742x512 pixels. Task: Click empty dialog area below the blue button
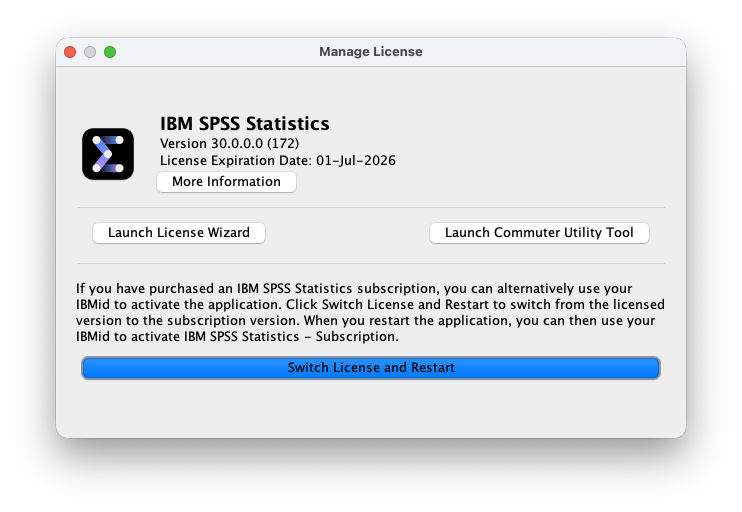tap(370, 408)
